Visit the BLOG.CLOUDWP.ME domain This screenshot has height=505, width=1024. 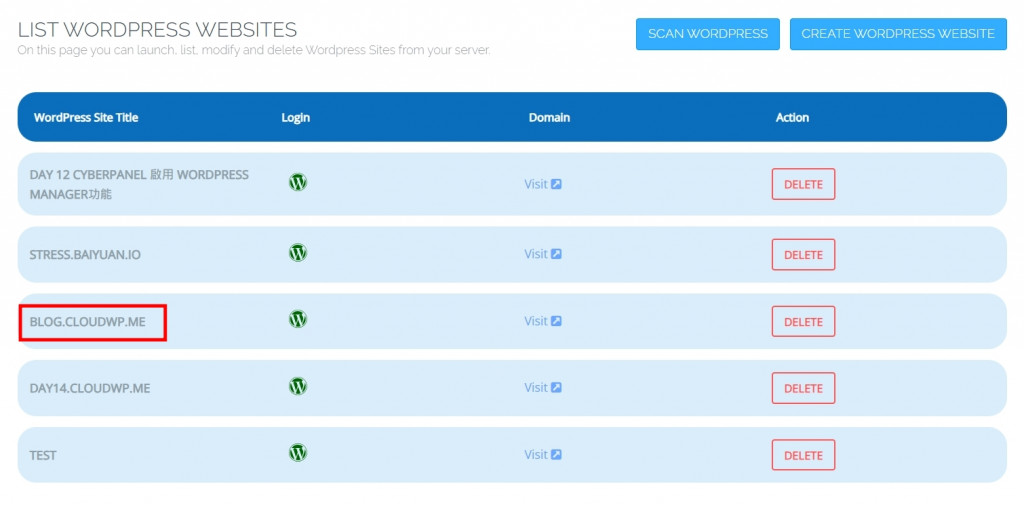pos(543,321)
